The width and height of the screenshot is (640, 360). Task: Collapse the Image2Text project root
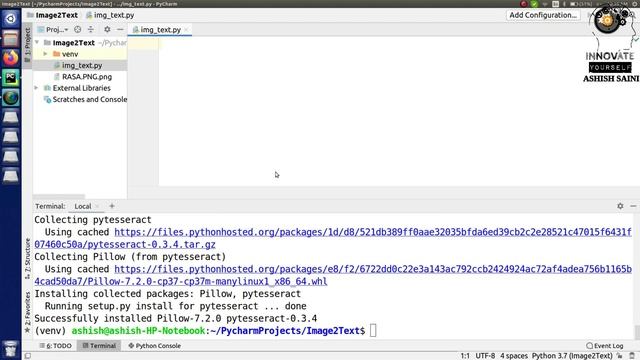point(37,42)
